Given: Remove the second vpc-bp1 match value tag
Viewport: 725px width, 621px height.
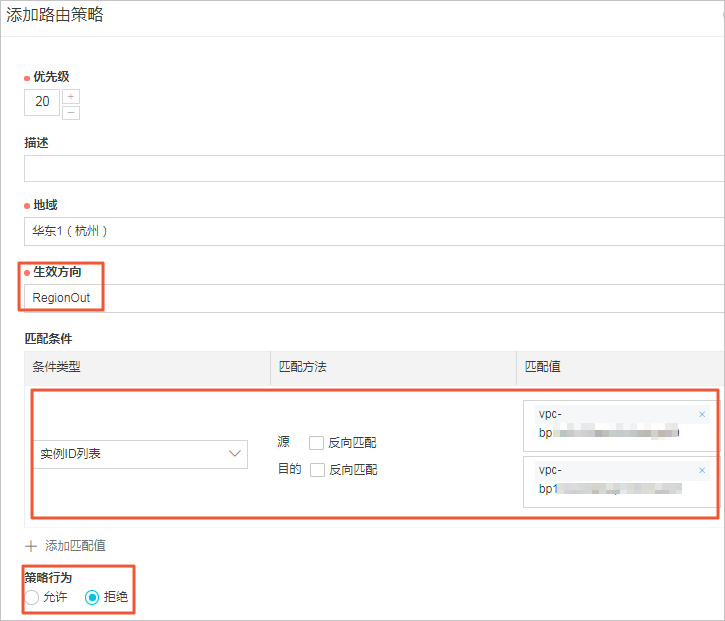Looking at the screenshot, I should 702,470.
